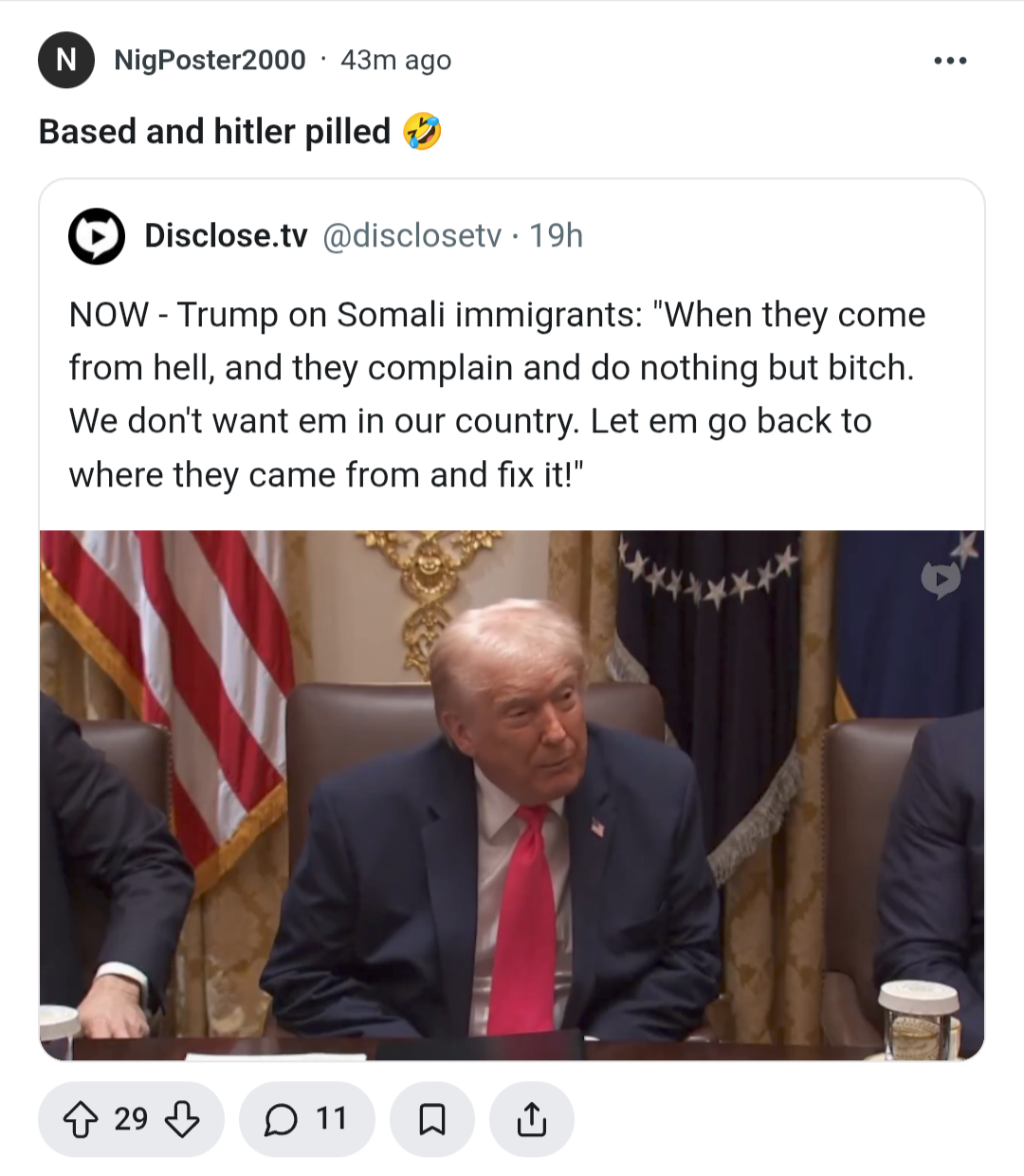Click the Disclose.tv circular logo avatar
Viewport: 1024px width, 1176px height.
pos(97,236)
